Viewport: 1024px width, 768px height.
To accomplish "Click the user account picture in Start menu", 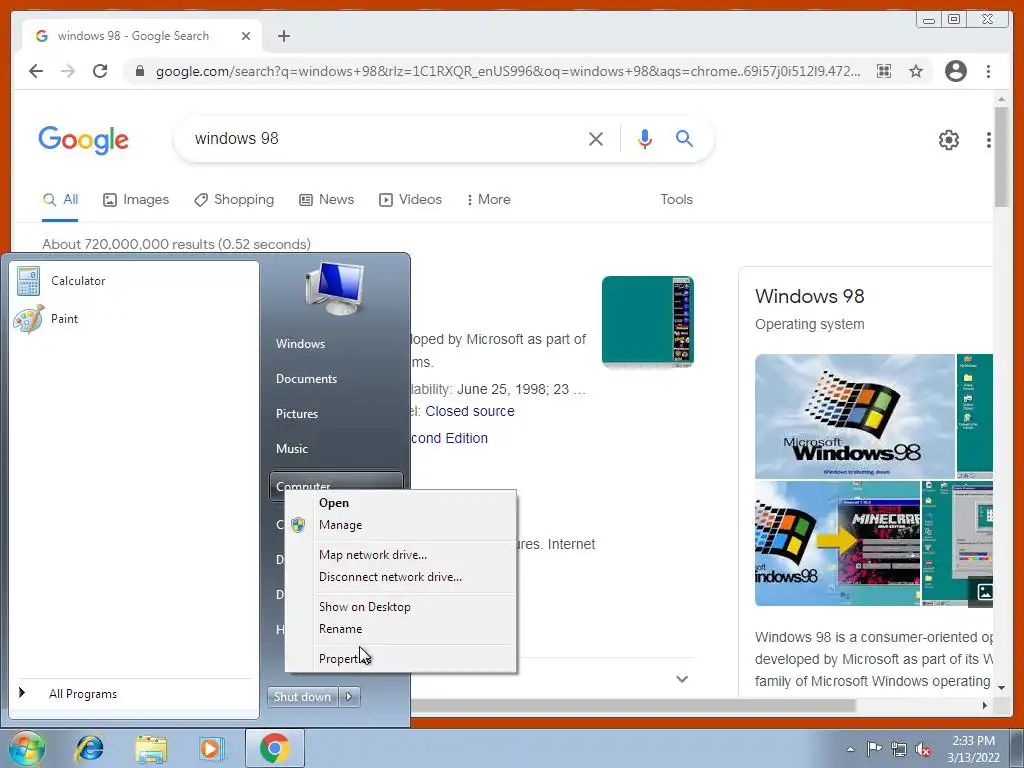I will pyautogui.click(x=334, y=288).
